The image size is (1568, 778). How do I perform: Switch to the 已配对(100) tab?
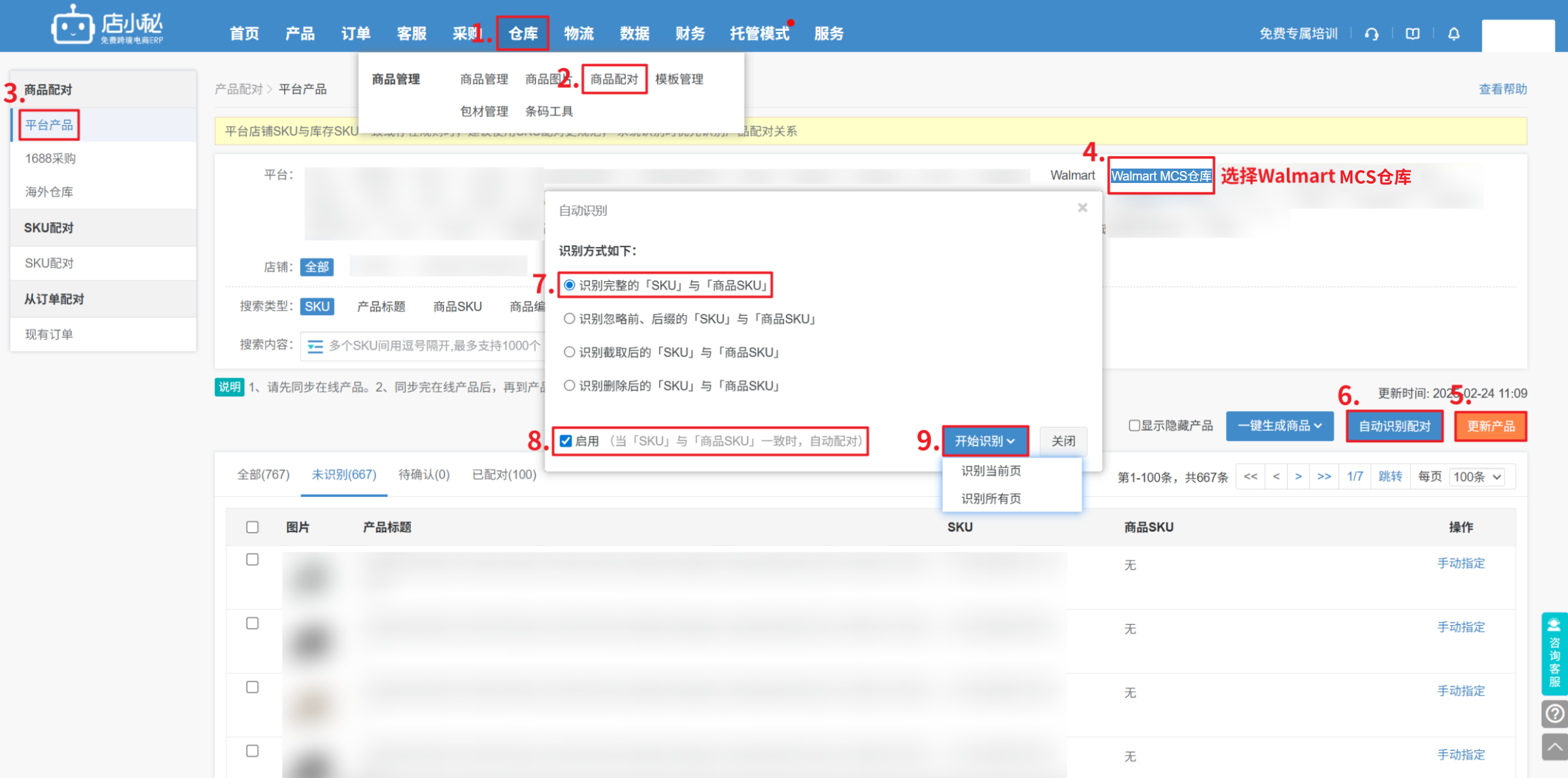click(504, 475)
